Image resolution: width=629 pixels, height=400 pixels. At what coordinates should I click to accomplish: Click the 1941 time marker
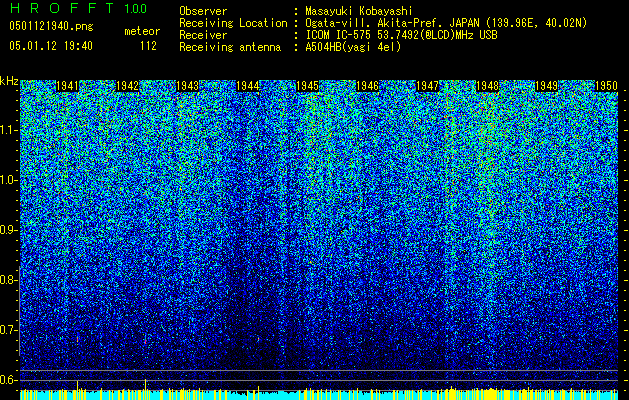[x=67, y=86]
